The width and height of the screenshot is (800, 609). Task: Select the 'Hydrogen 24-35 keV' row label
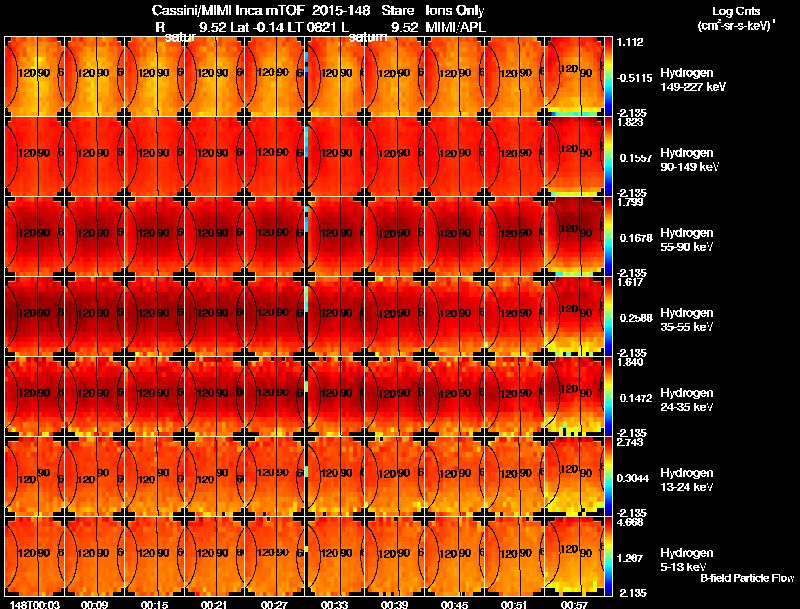tap(687, 400)
